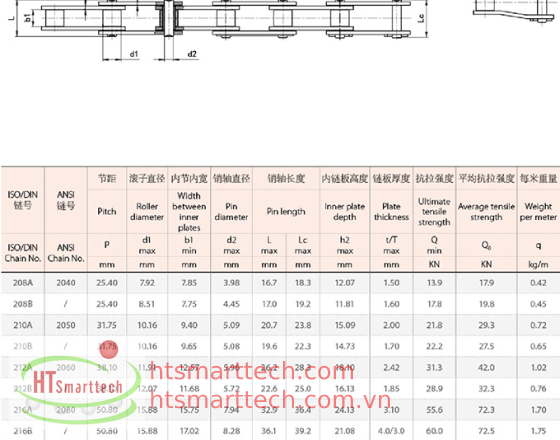Viewport: 560px width, 440px height.
Task: Select the htsmarttech.com watermark text
Action: pos(252,372)
